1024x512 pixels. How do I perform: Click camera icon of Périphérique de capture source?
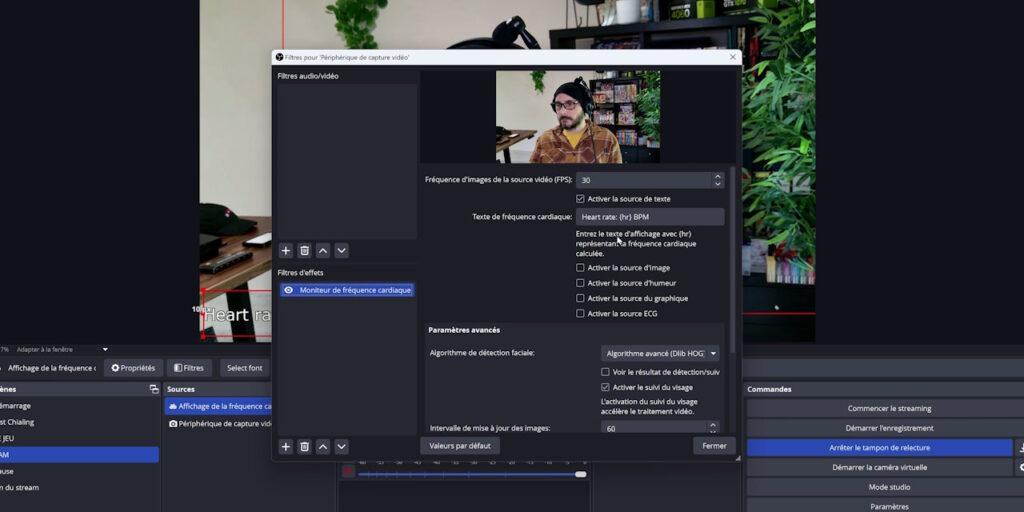[173, 424]
